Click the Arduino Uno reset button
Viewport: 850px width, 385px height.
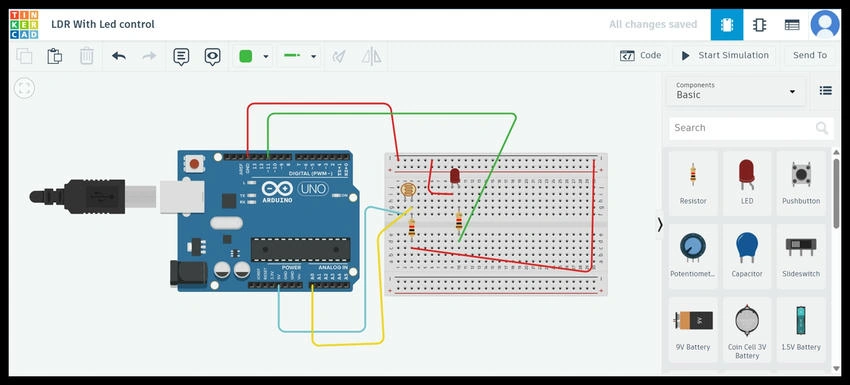[x=194, y=163]
